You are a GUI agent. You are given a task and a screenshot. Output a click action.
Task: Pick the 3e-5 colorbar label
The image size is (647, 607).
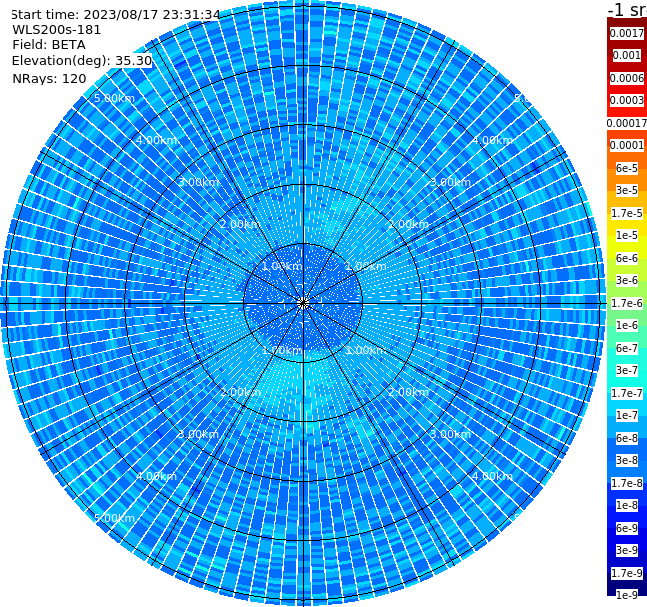pos(627,190)
